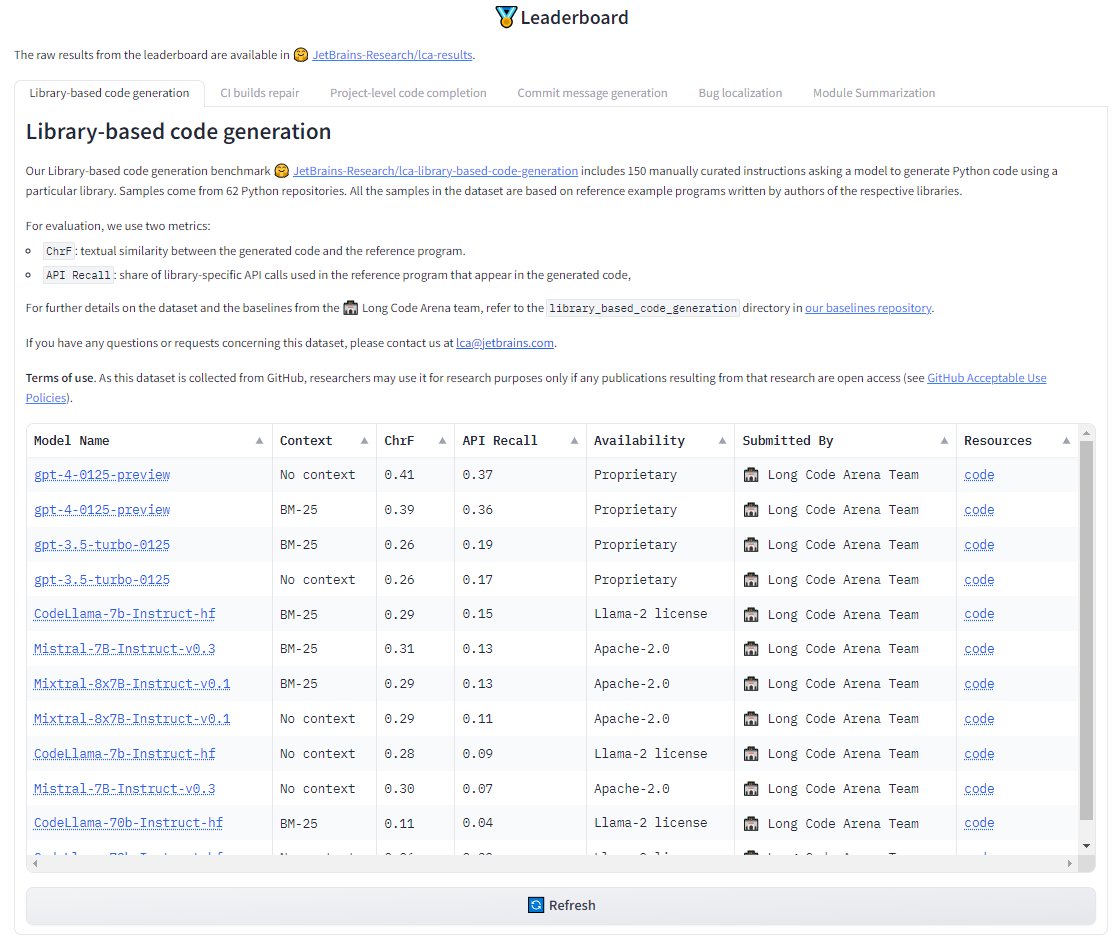Open code link for CodeLlama-70b-Instruct-hf BM-25 row
This screenshot has width=1120, height=945.
point(979,823)
